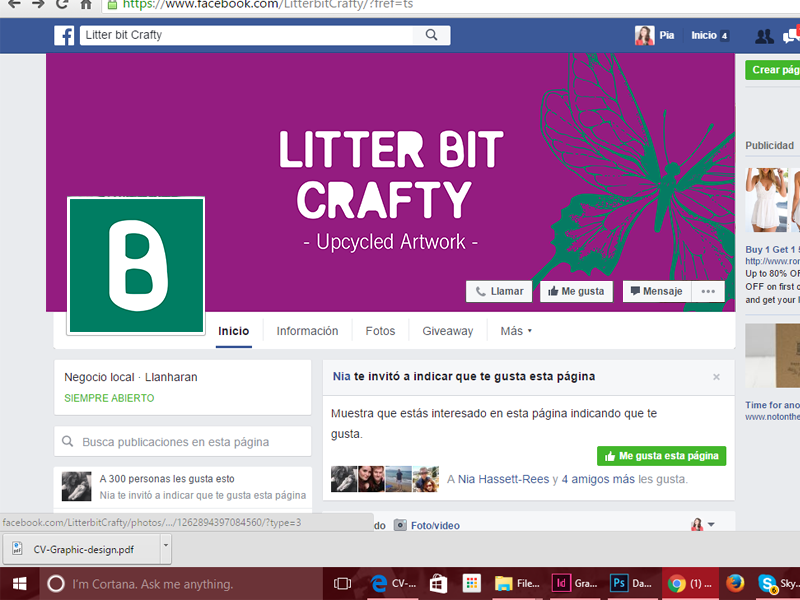Reload the page with the refresh icon
This screenshot has width=800, height=600.
[62, 5]
